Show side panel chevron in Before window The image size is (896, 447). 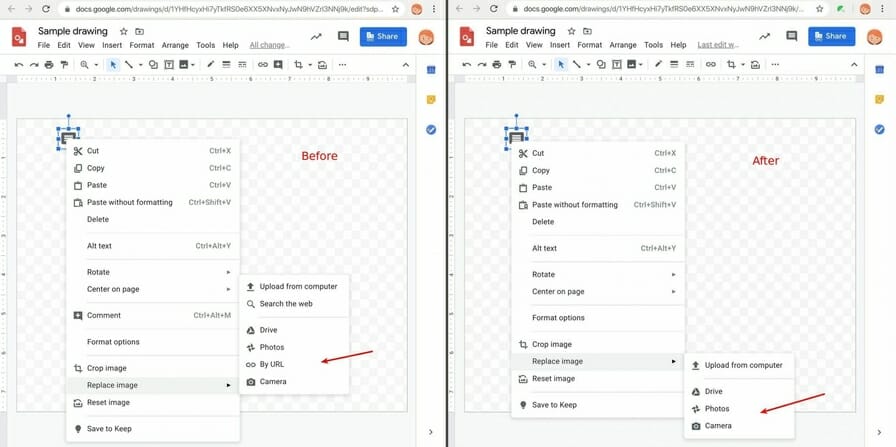pos(431,432)
